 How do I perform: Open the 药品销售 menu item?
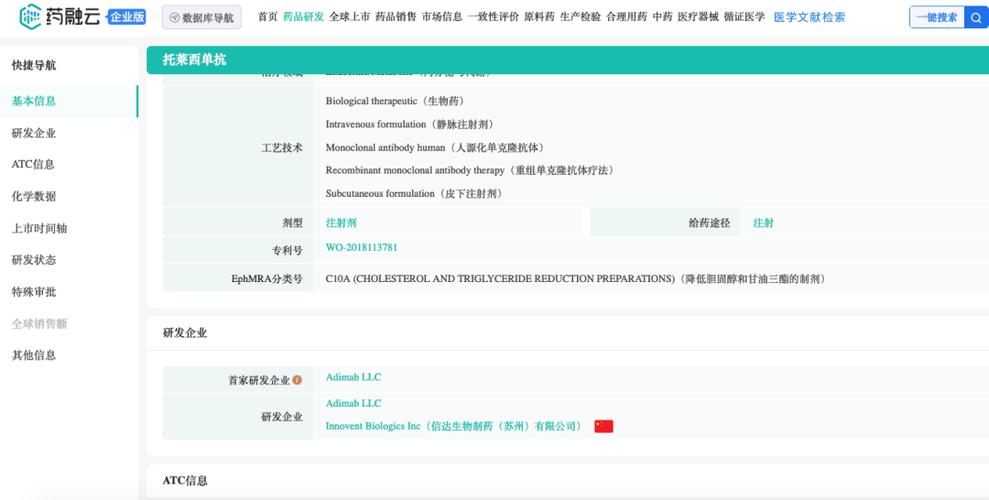(x=395, y=17)
